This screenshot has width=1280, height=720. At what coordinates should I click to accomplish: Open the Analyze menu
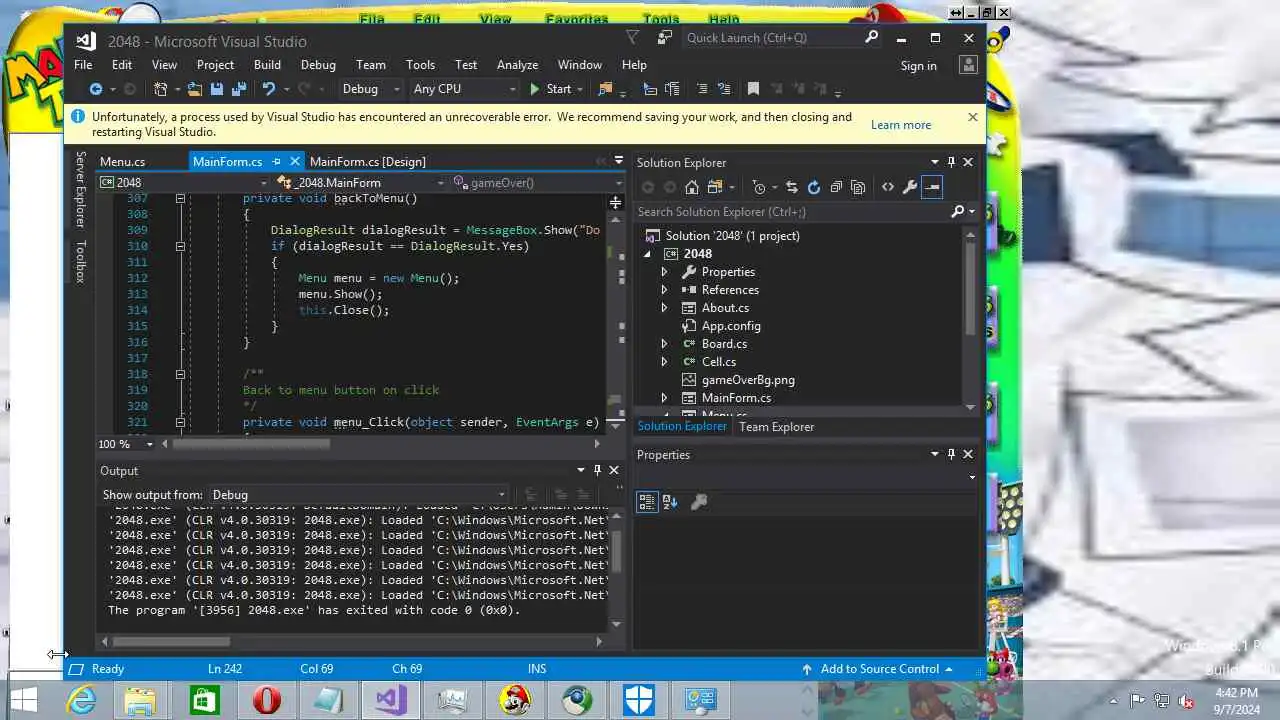click(518, 65)
